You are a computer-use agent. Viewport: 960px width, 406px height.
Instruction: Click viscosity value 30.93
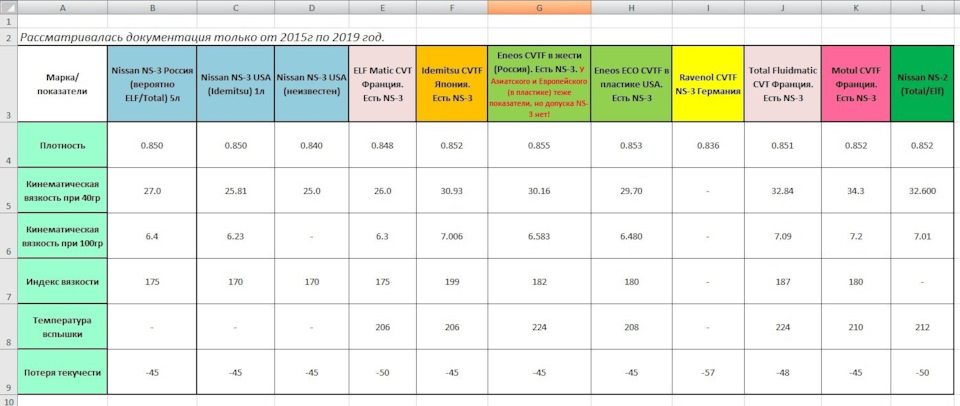pyautogui.click(x=452, y=190)
